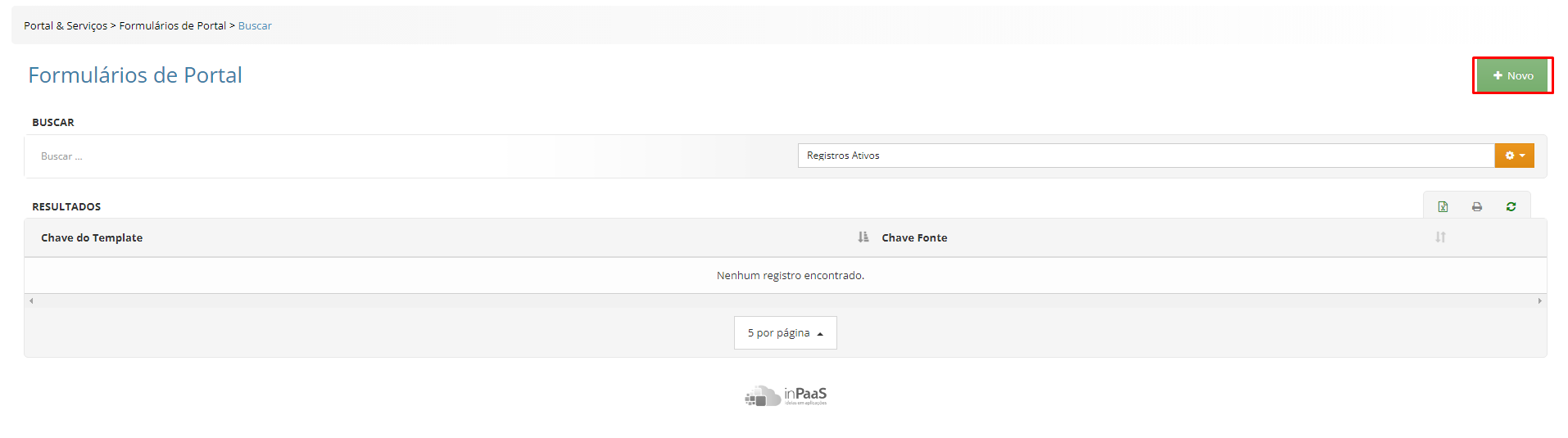Image resolution: width=1568 pixels, height=438 pixels.
Task: Click the inPaaS cloud logo
Action: coord(786,396)
